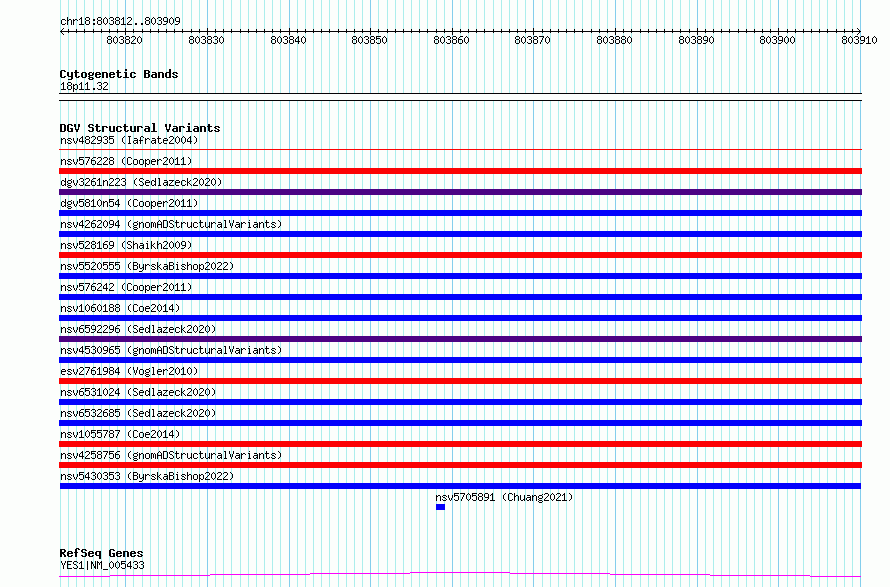Select the nsv4262094 blue bar

click(460, 234)
